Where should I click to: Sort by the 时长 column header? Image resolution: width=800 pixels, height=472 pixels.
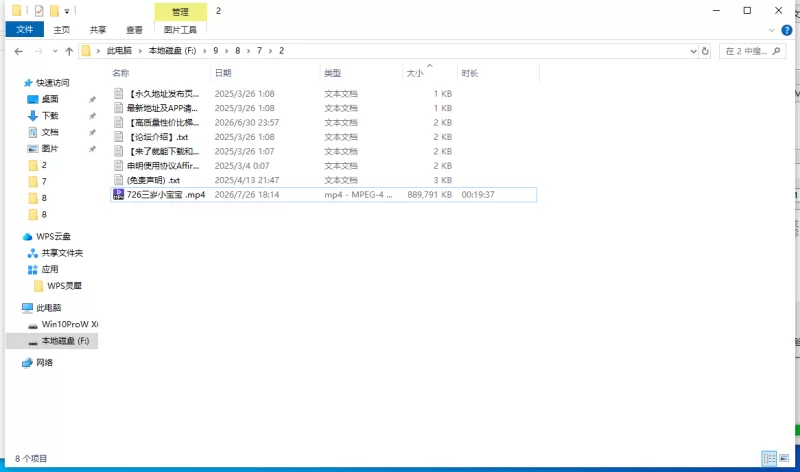[470, 73]
